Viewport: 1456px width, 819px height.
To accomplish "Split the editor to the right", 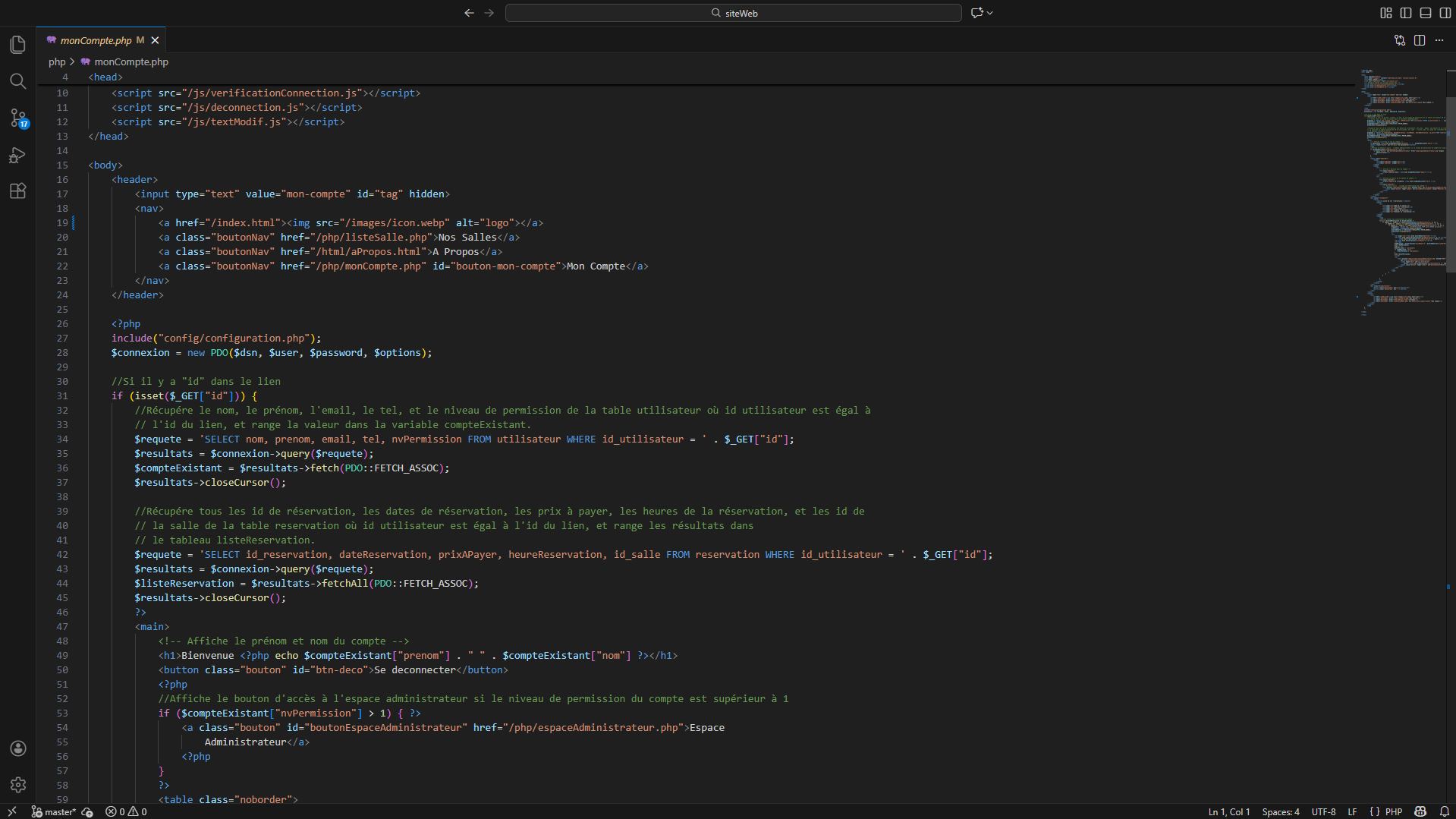I will coord(1420,40).
